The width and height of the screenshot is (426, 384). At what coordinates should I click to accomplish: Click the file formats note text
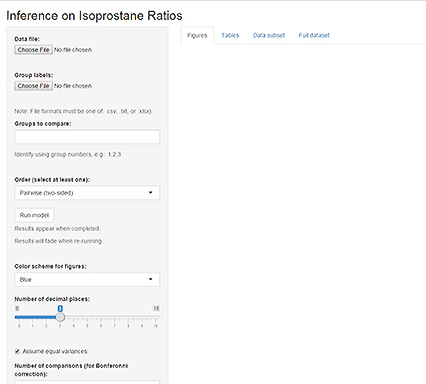[x=83, y=111]
